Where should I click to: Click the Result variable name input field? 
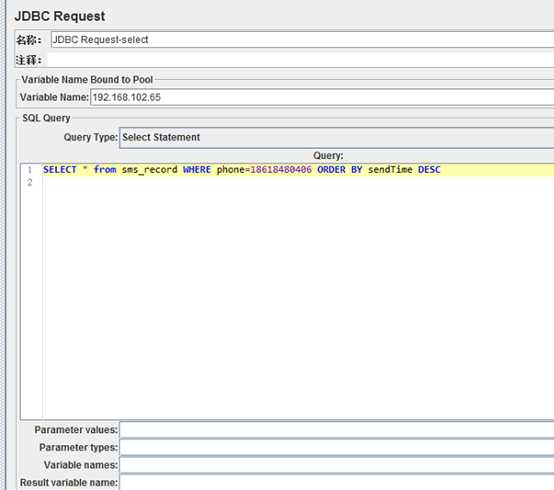337,482
